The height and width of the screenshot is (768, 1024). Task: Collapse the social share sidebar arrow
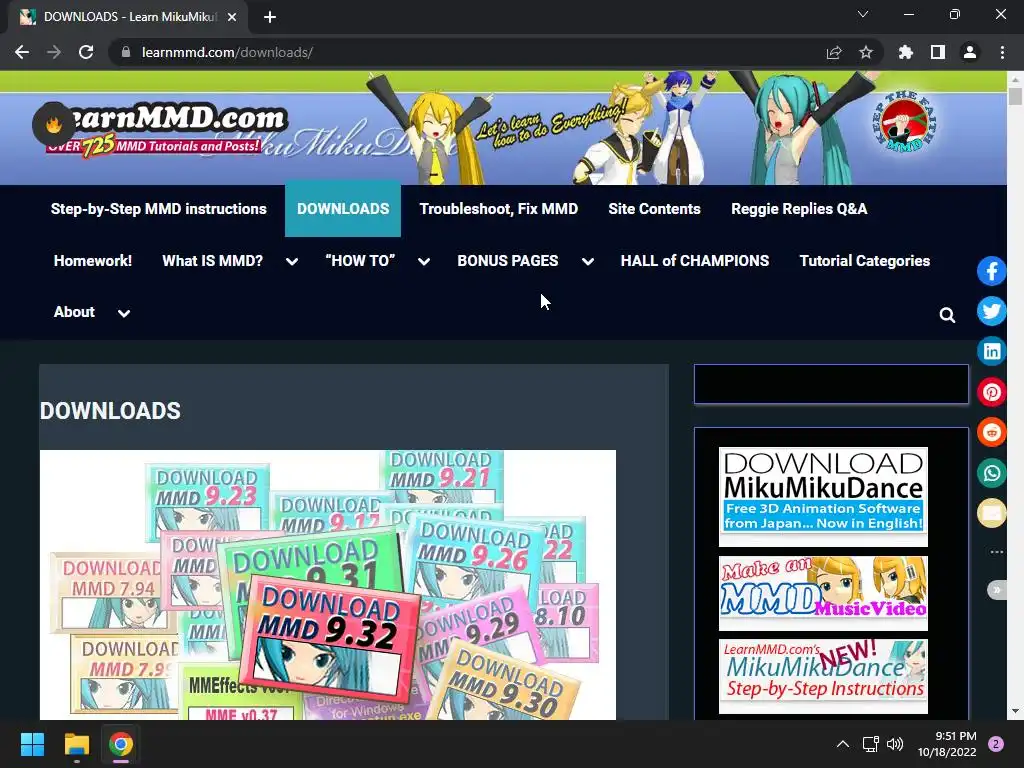pos(997,590)
